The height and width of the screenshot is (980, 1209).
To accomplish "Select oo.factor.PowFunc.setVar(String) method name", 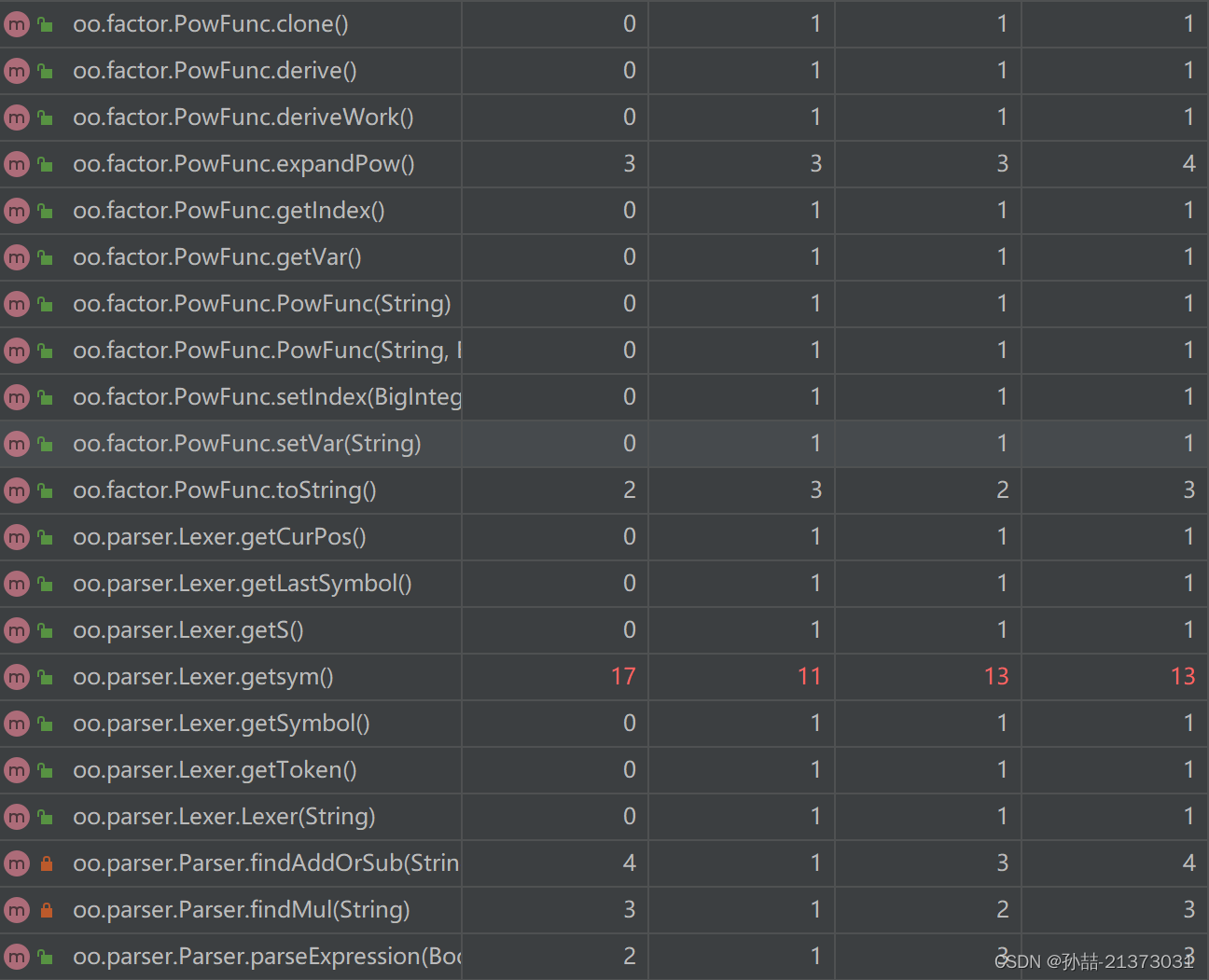I will 247,444.
